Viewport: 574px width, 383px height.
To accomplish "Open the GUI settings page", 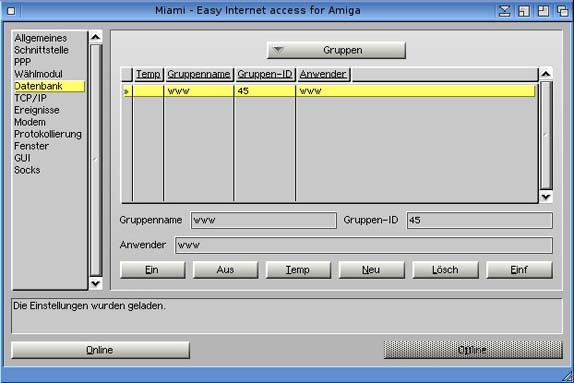I will (x=22, y=158).
